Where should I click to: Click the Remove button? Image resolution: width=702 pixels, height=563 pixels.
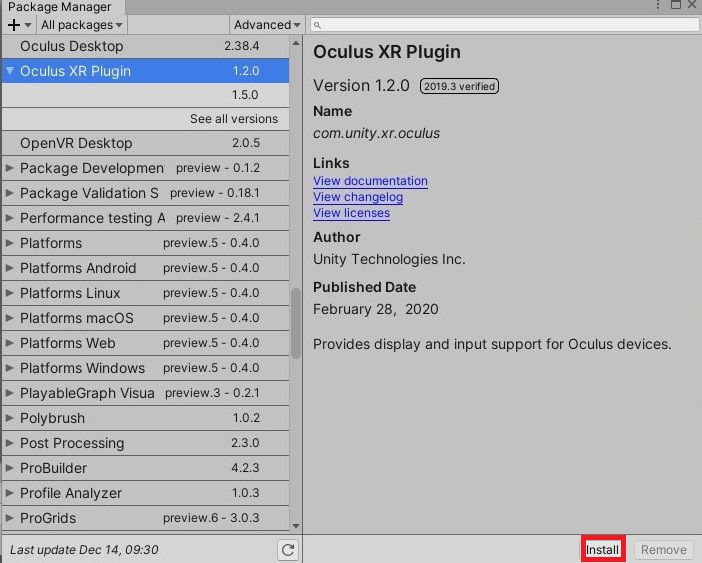[663, 550]
